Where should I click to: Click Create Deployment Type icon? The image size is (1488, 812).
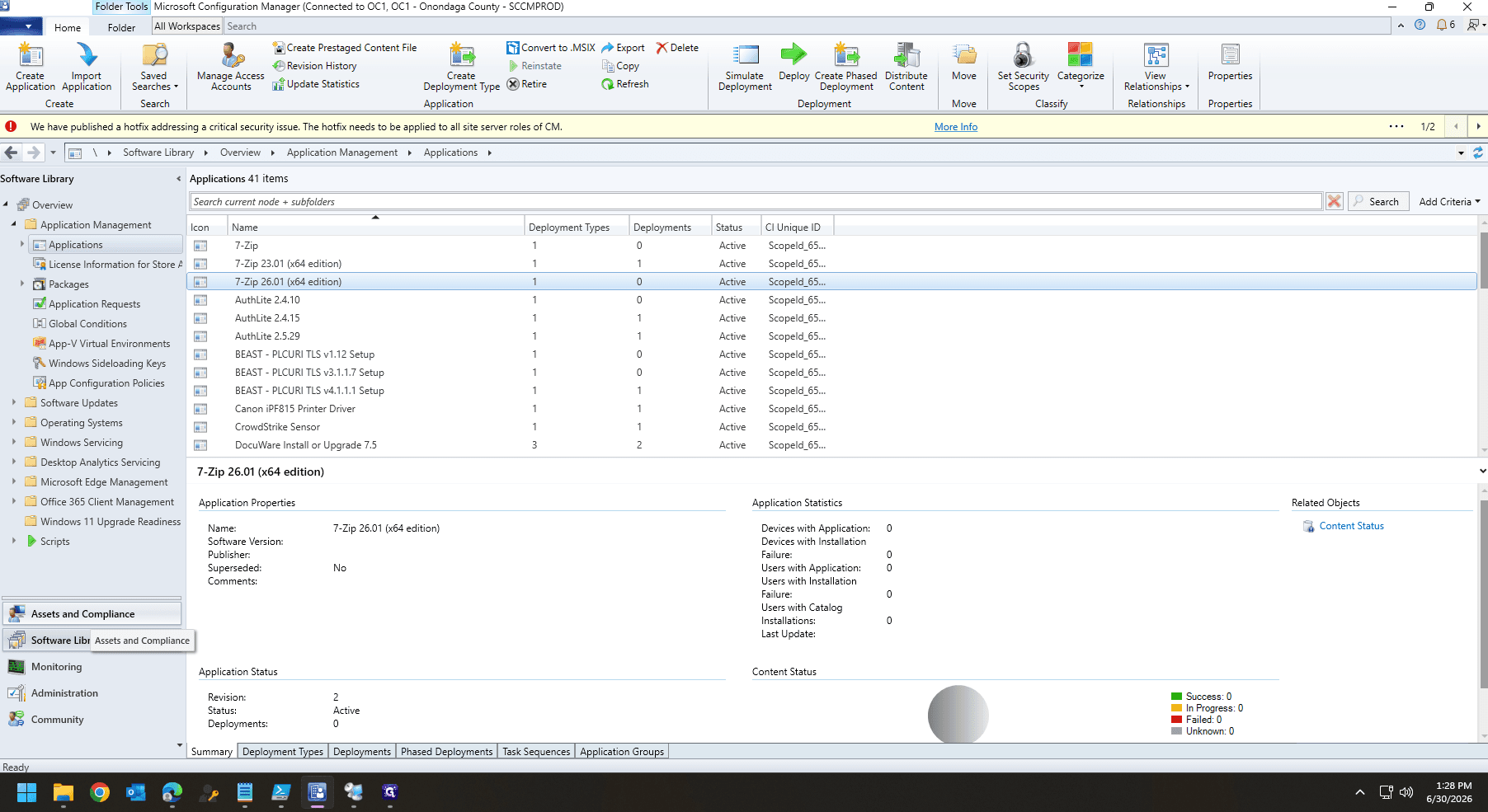[x=462, y=66]
